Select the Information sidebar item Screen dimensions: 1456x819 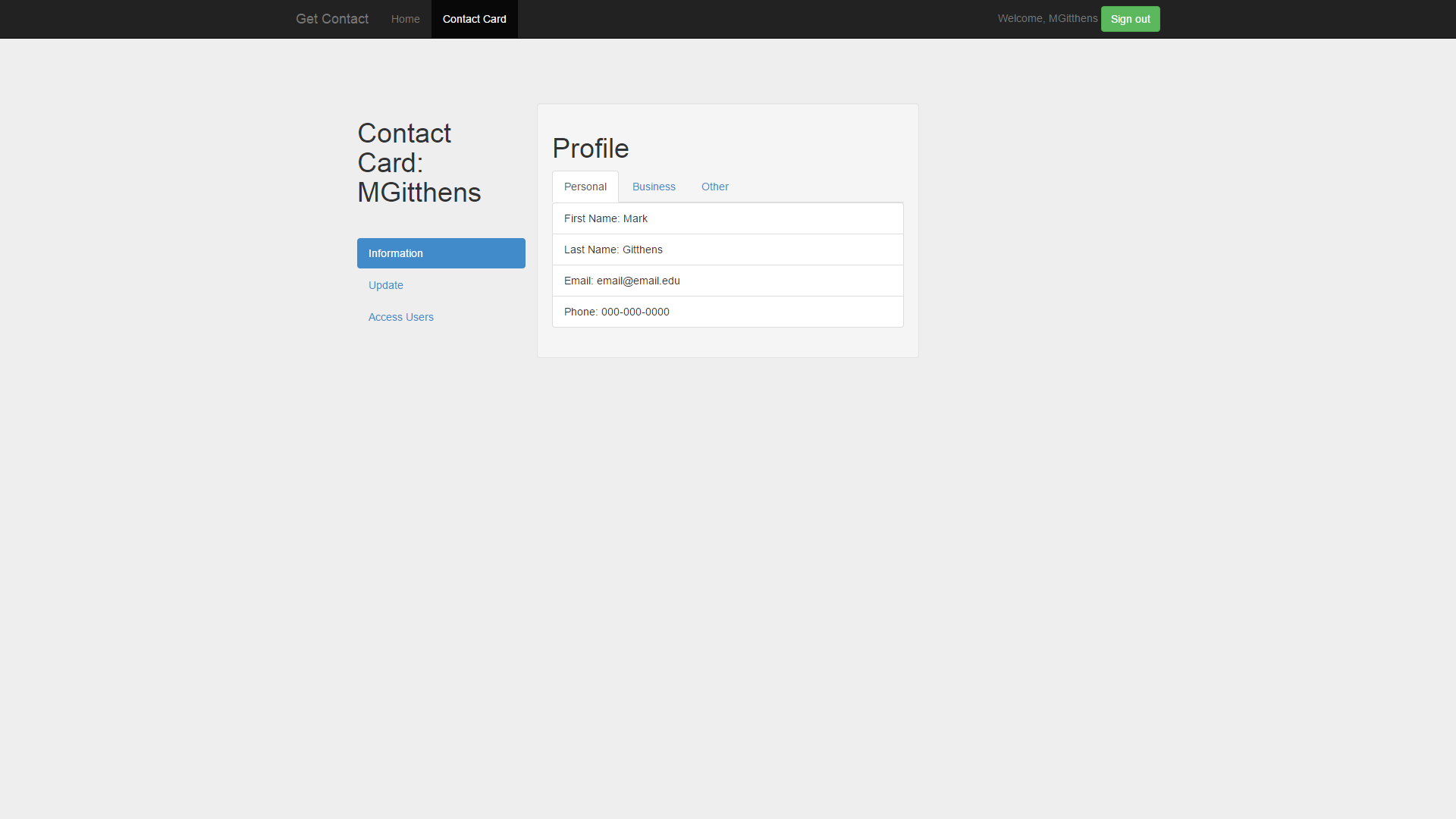click(441, 253)
